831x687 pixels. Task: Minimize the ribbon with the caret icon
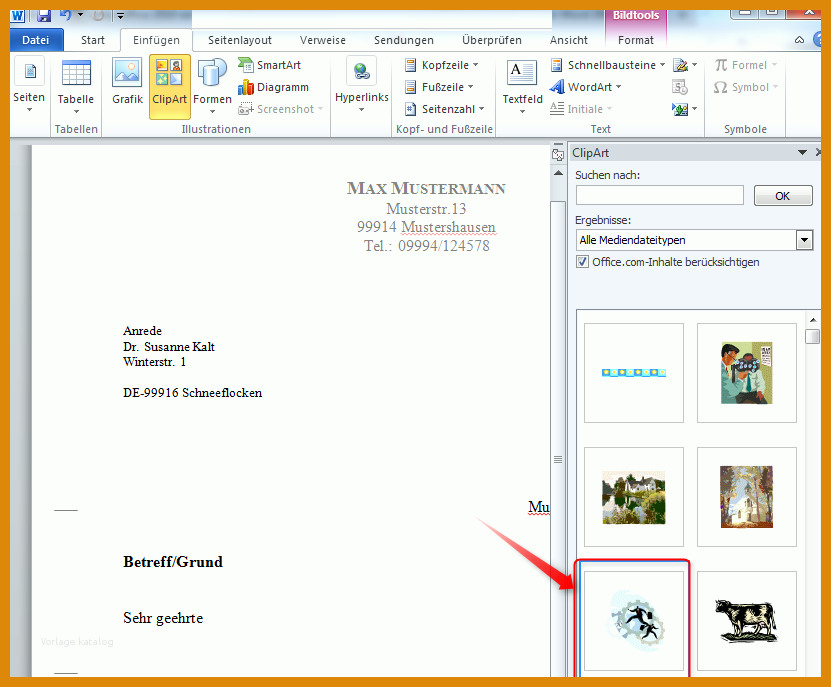pyautogui.click(x=799, y=40)
